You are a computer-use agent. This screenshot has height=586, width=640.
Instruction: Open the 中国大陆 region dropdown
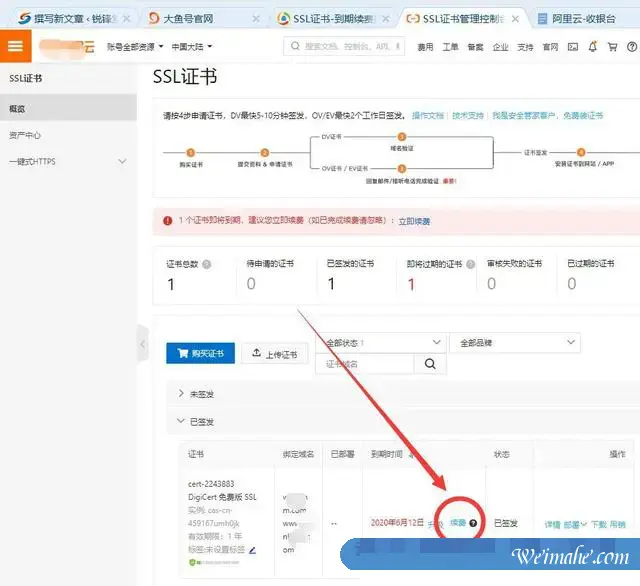click(x=191, y=47)
